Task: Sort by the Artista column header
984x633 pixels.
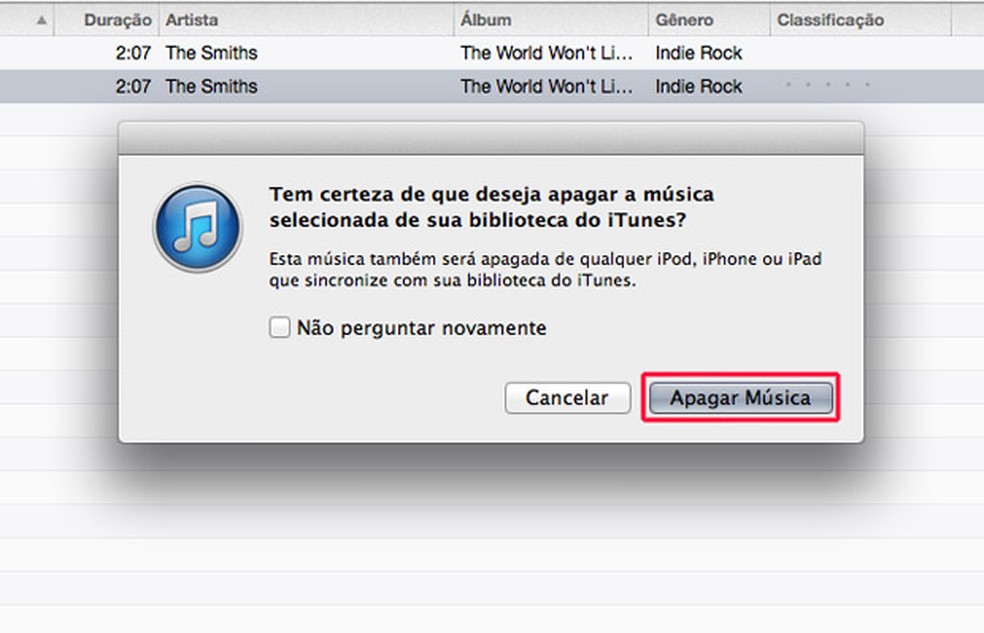Action: (x=306, y=20)
